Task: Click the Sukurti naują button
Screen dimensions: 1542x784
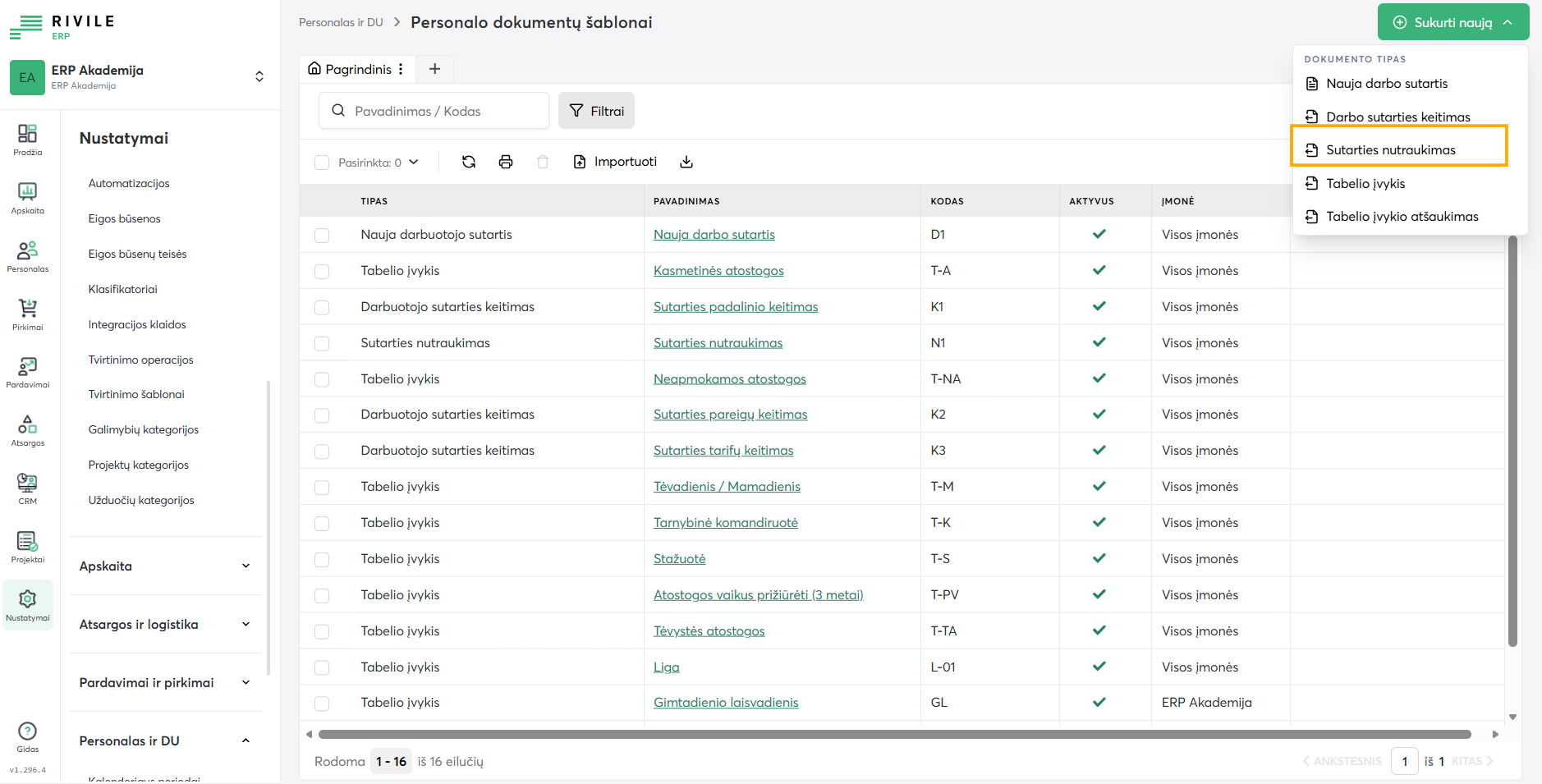Action: coord(1453,22)
